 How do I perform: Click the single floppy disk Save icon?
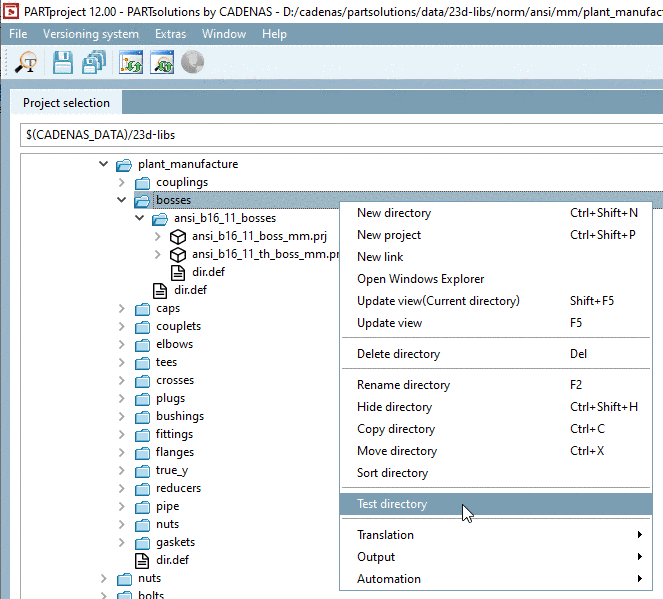coord(63,63)
